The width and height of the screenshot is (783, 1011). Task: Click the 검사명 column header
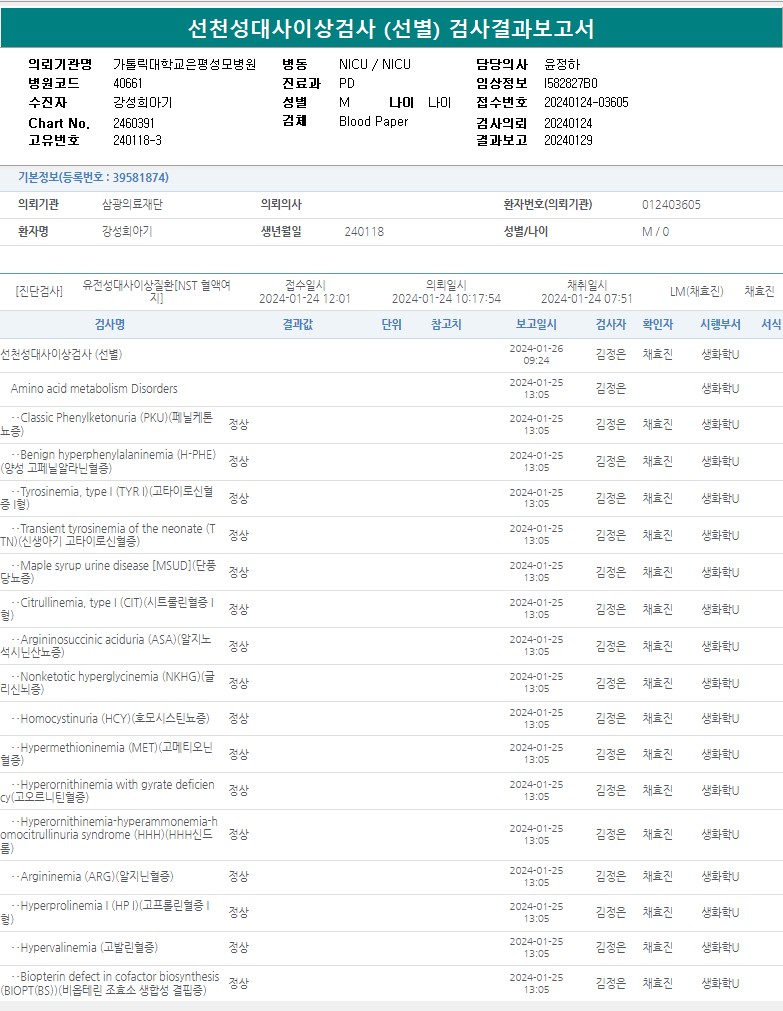[110, 325]
